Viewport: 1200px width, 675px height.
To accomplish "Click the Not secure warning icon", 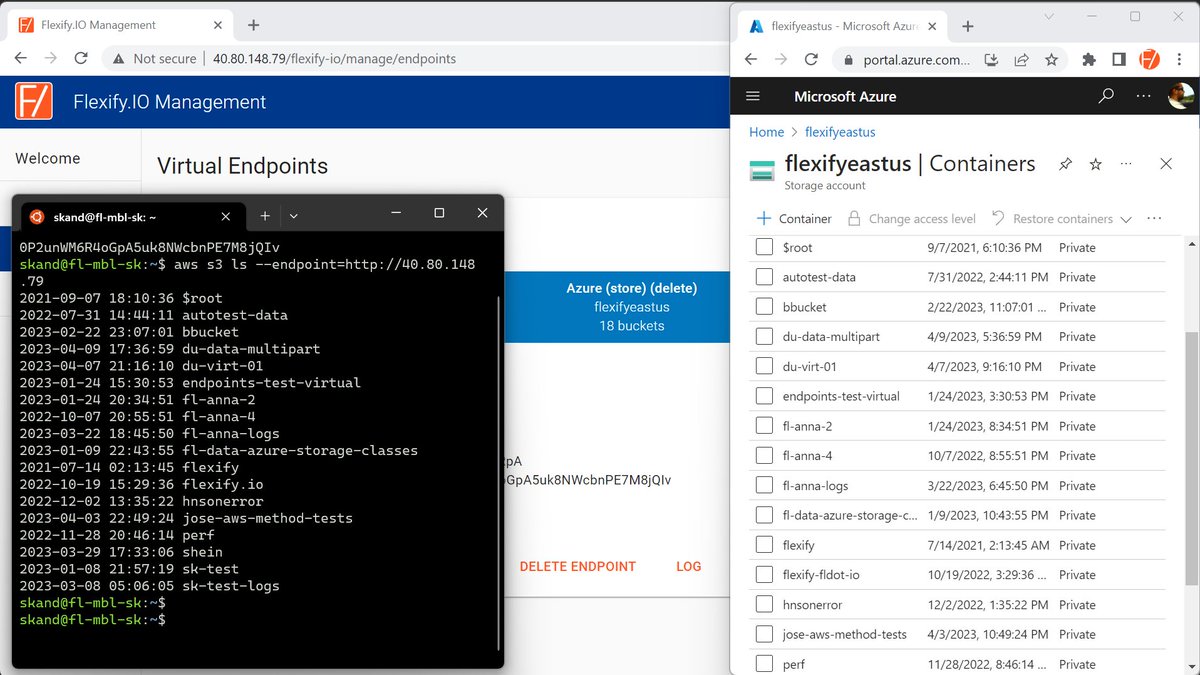I will [x=119, y=59].
